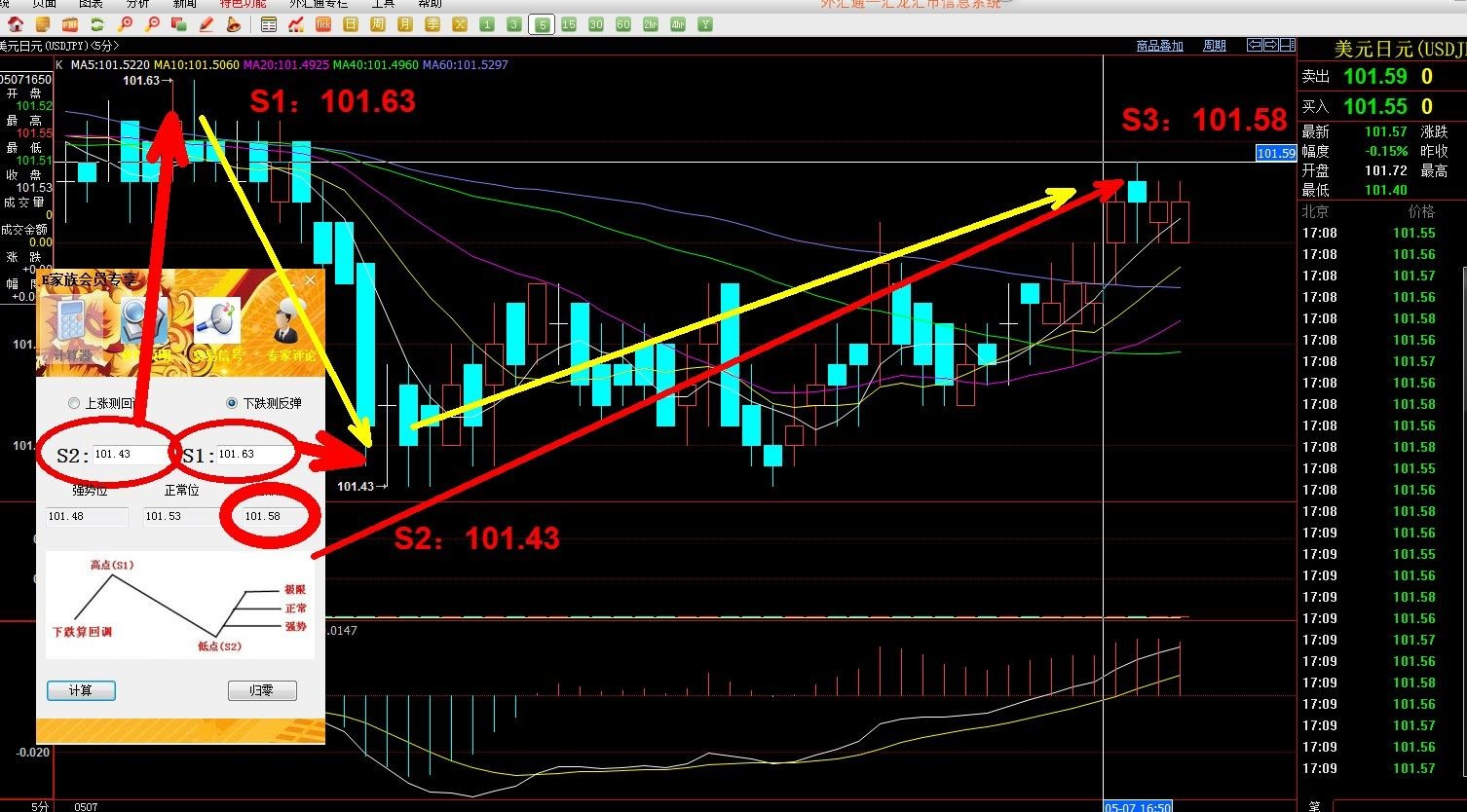
Task: Click the 幅度 value -0.15%
Action: (x=1385, y=151)
